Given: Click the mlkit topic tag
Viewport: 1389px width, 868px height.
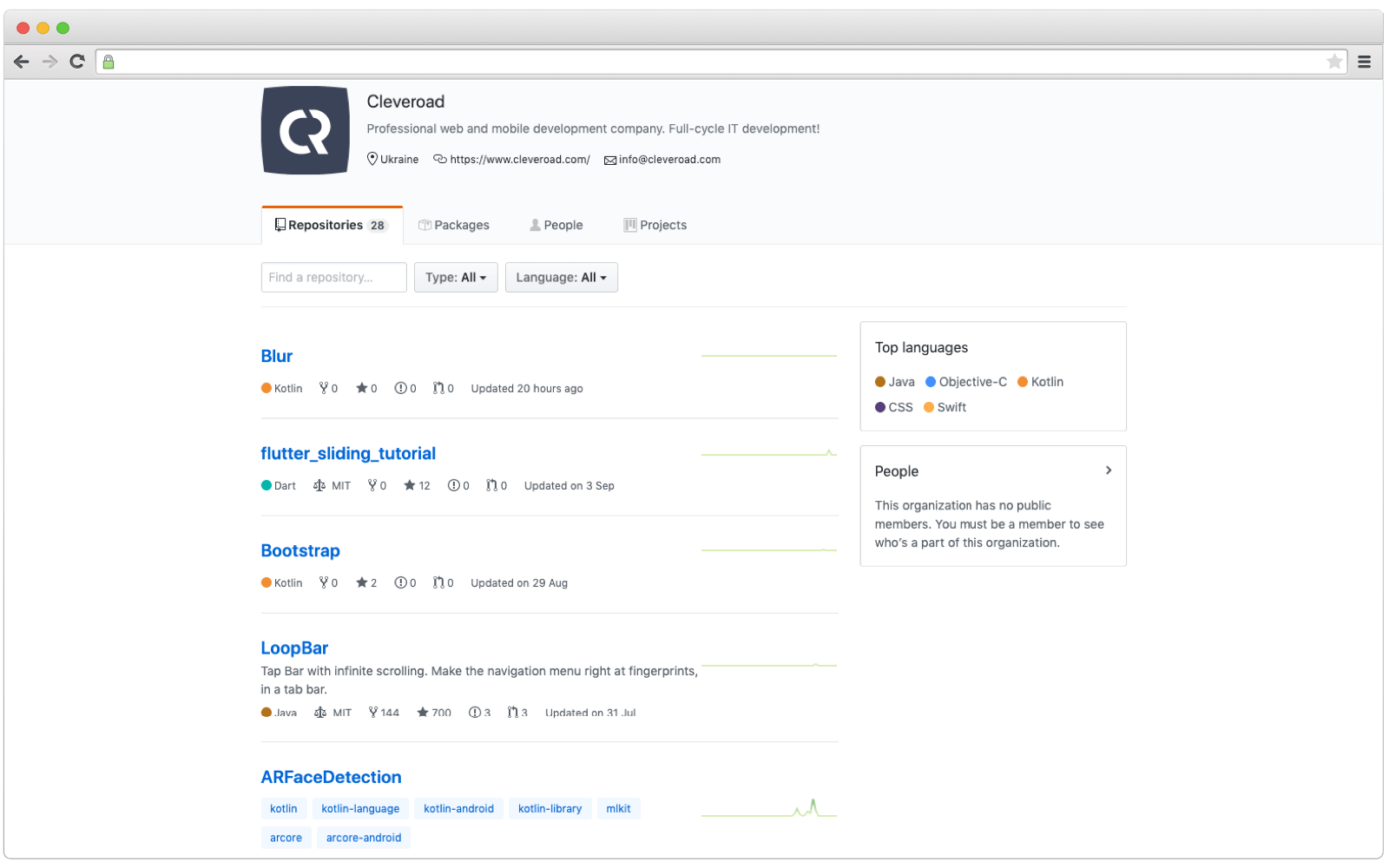Looking at the screenshot, I should pyautogui.click(x=618, y=808).
